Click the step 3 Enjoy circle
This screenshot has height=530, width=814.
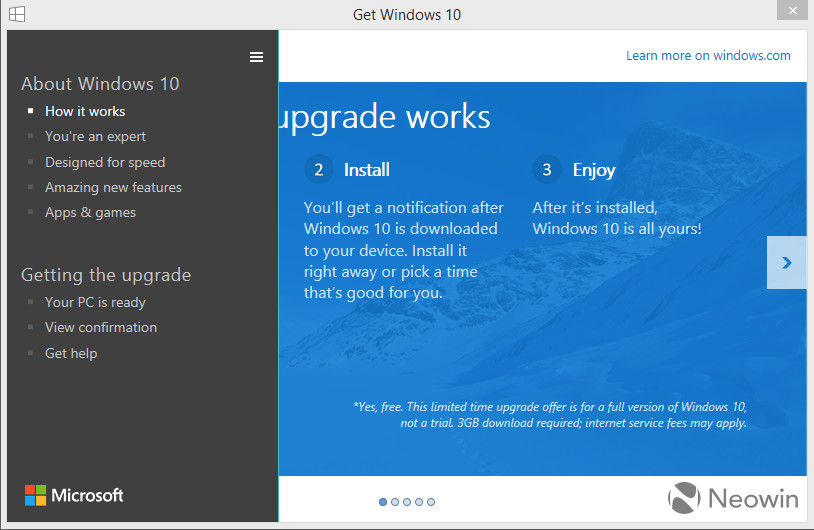(x=547, y=170)
